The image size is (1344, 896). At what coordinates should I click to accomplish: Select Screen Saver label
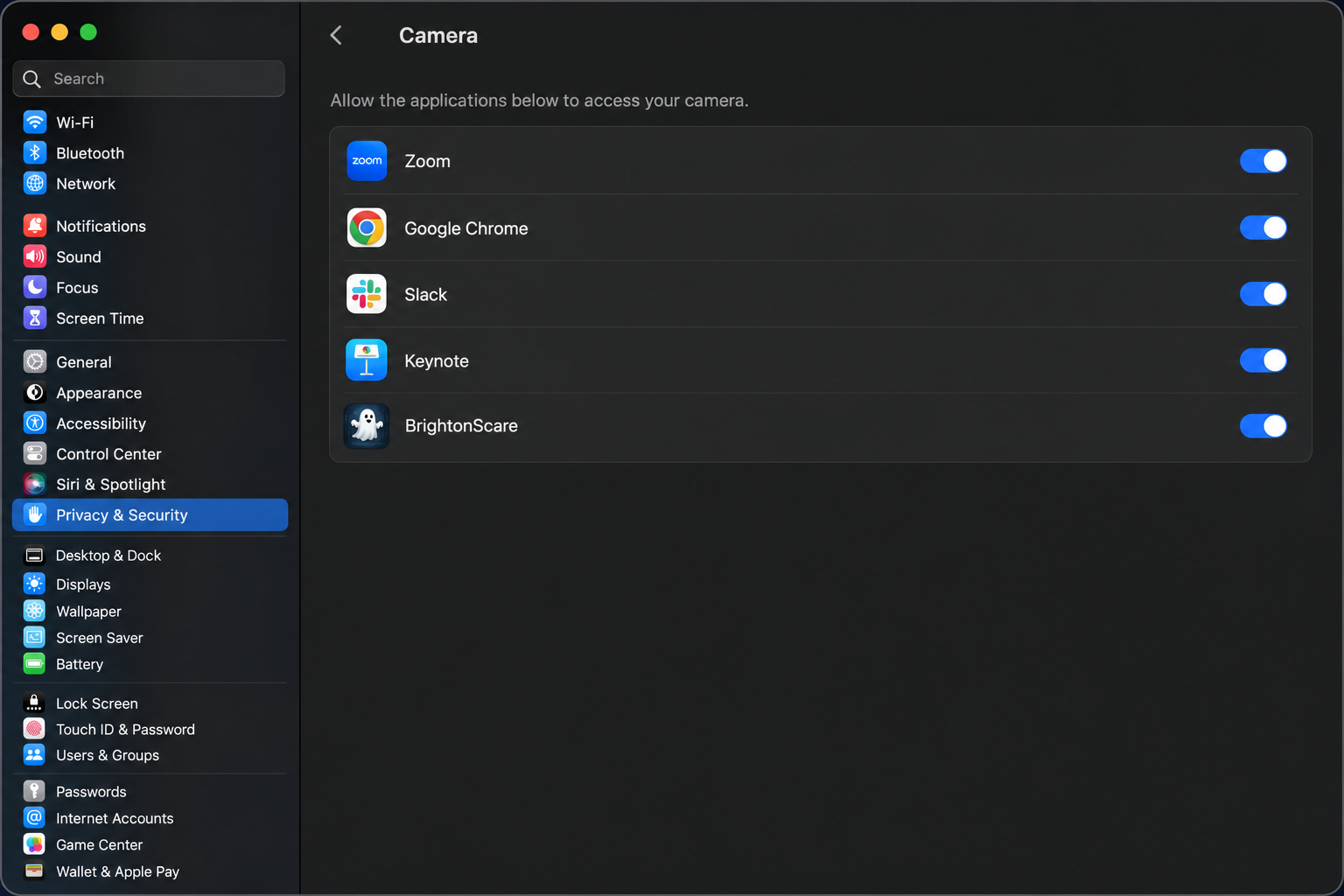point(99,638)
